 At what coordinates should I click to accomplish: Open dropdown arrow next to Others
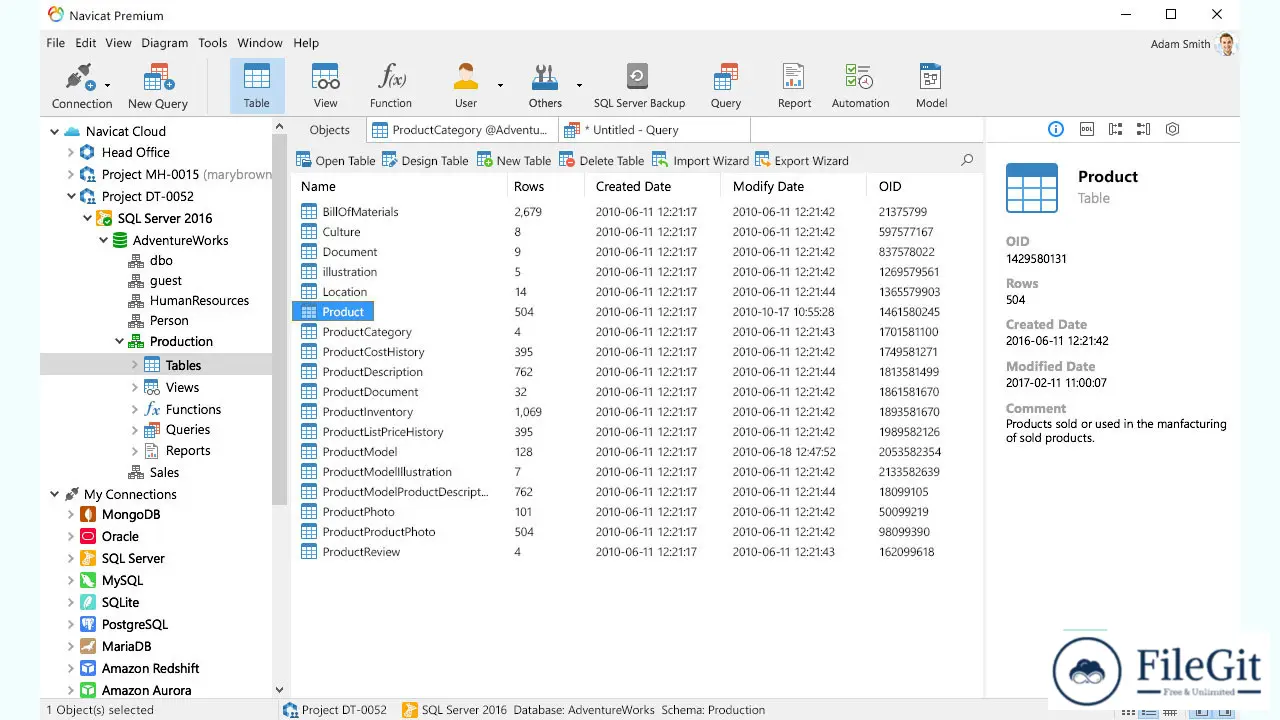(x=578, y=86)
